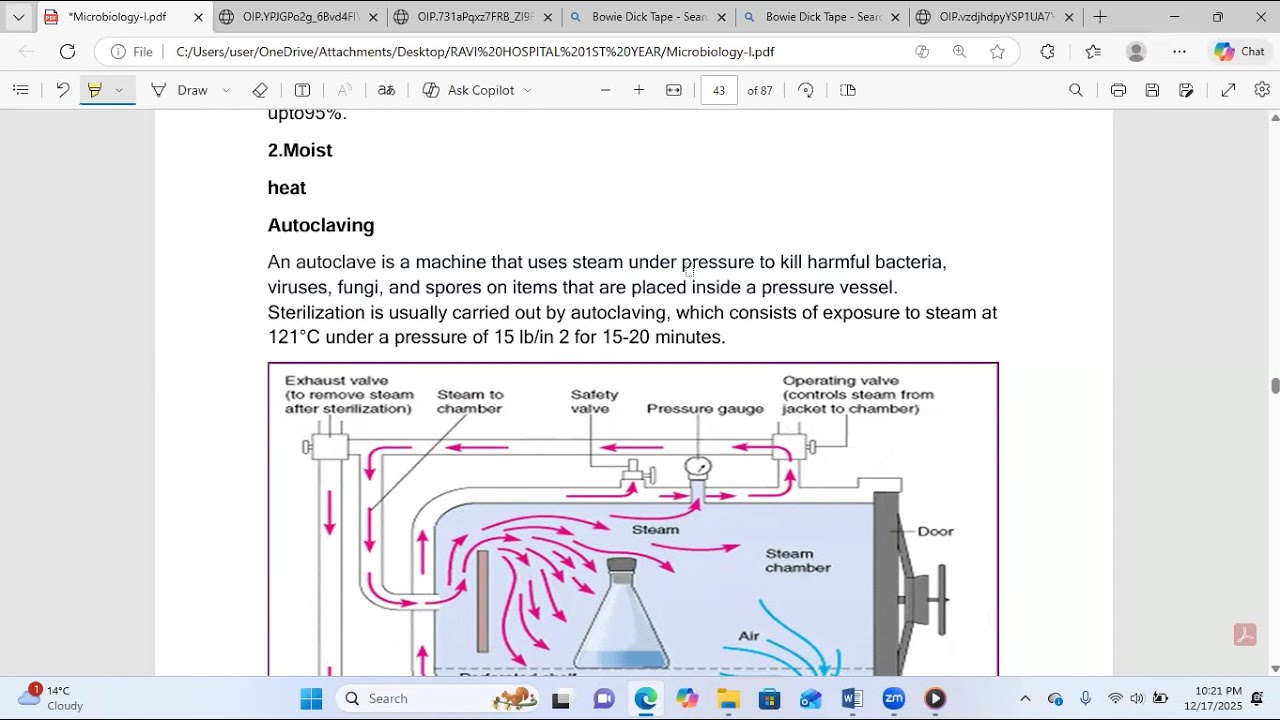Open the page view options
The width and height of the screenshot is (1280, 720).
pos(848,90)
